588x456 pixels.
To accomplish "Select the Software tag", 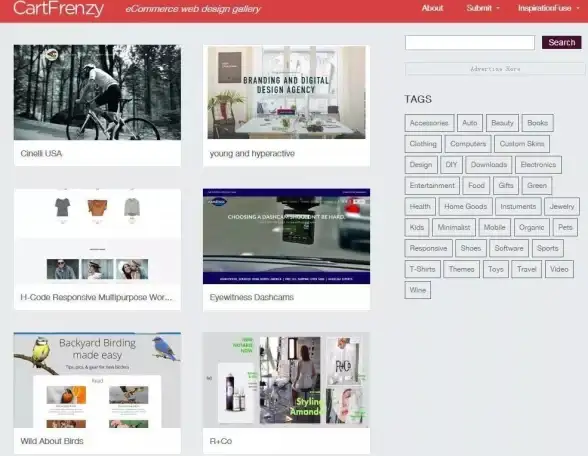I will (509, 249).
